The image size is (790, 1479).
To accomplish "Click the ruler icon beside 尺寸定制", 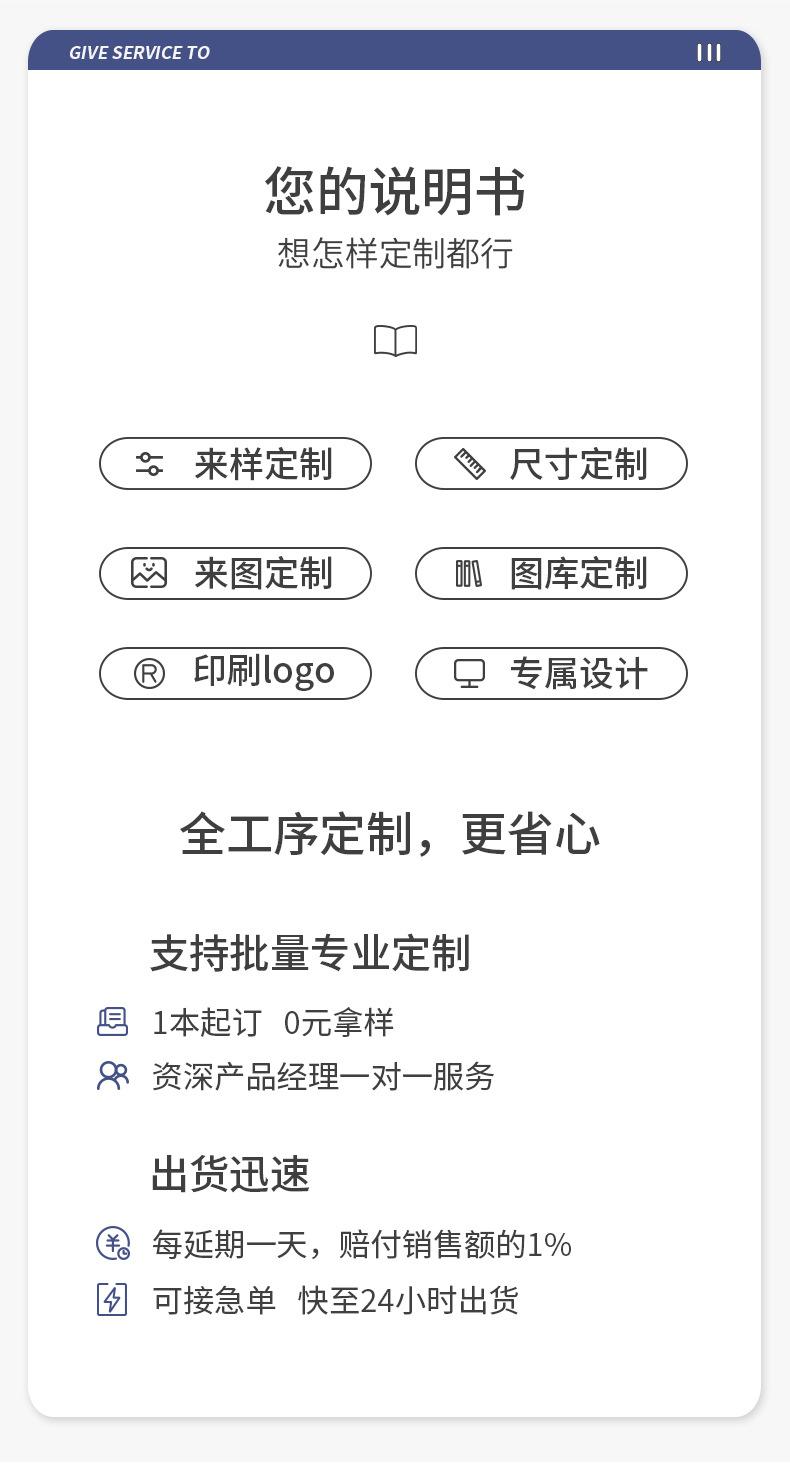I will click(x=470, y=464).
